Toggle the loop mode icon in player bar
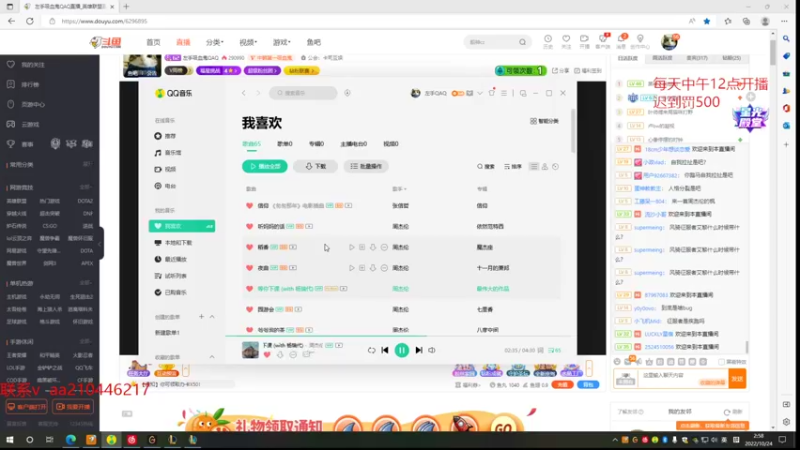Screen dimensions: 800x450 (x=371, y=350)
